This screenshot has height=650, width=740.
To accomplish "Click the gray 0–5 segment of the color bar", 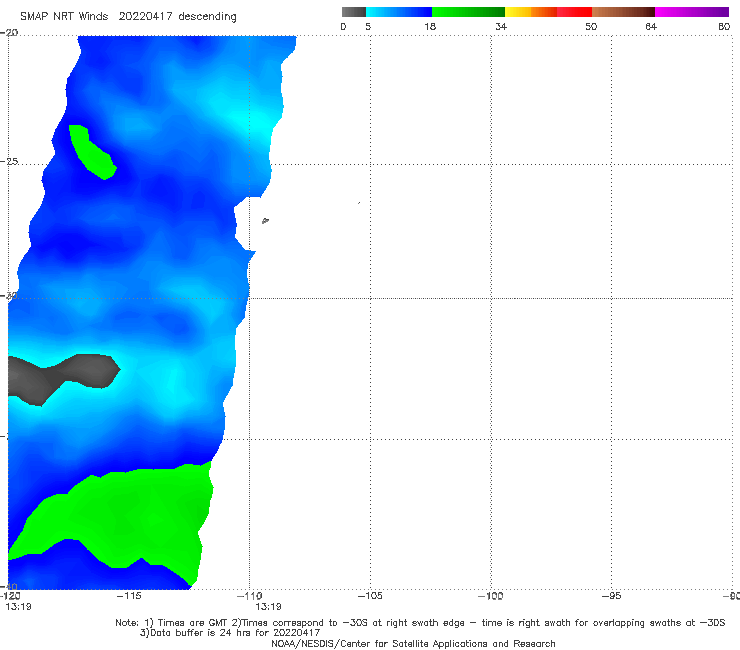I will (x=353, y=12).
